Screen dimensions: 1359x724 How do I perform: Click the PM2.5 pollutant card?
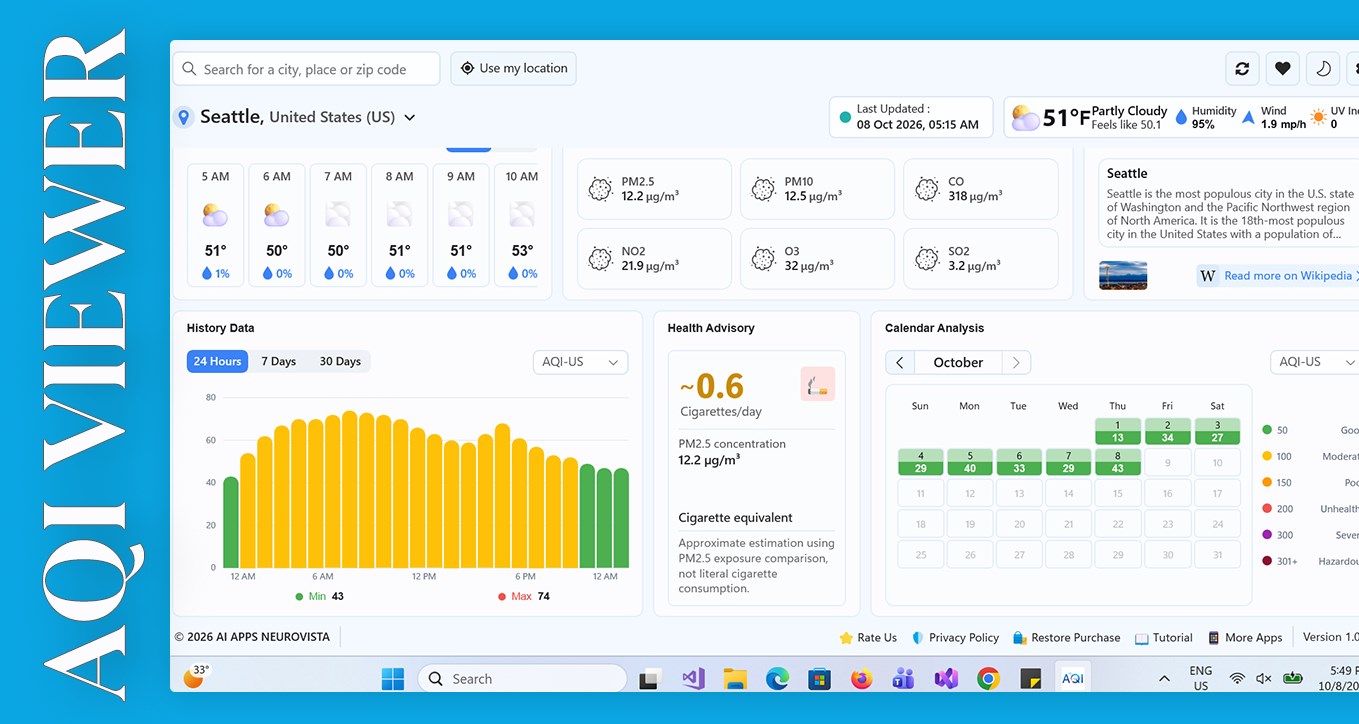(654, 189)
